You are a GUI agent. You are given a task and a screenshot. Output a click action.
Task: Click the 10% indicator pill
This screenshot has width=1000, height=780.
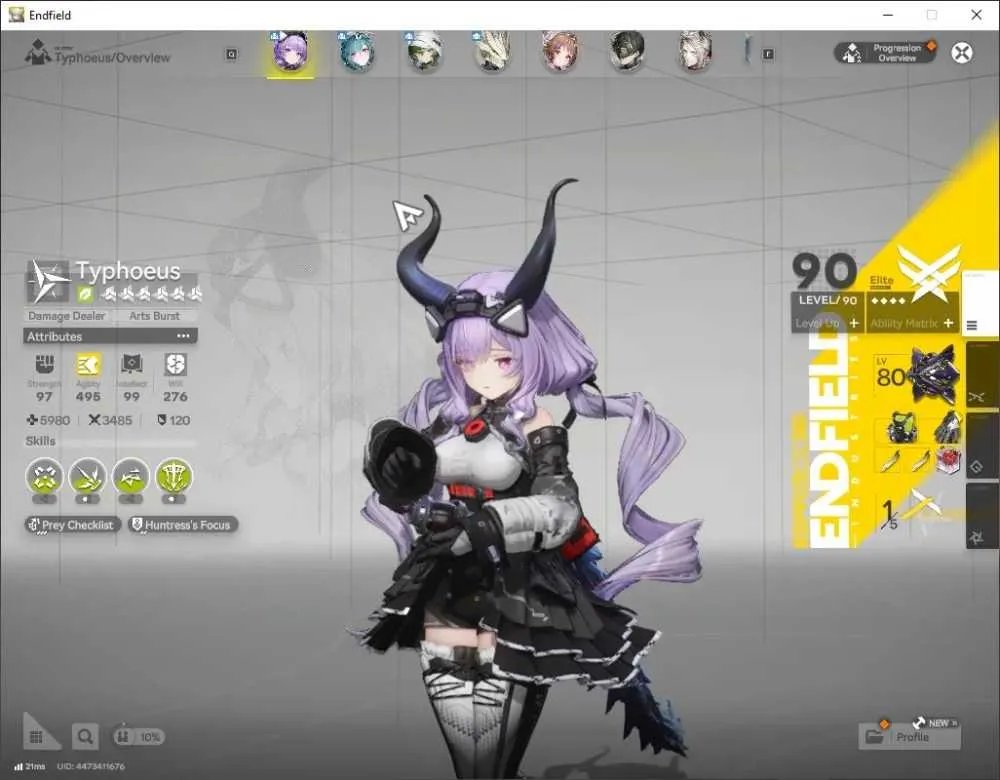click(x=138, y=737)
